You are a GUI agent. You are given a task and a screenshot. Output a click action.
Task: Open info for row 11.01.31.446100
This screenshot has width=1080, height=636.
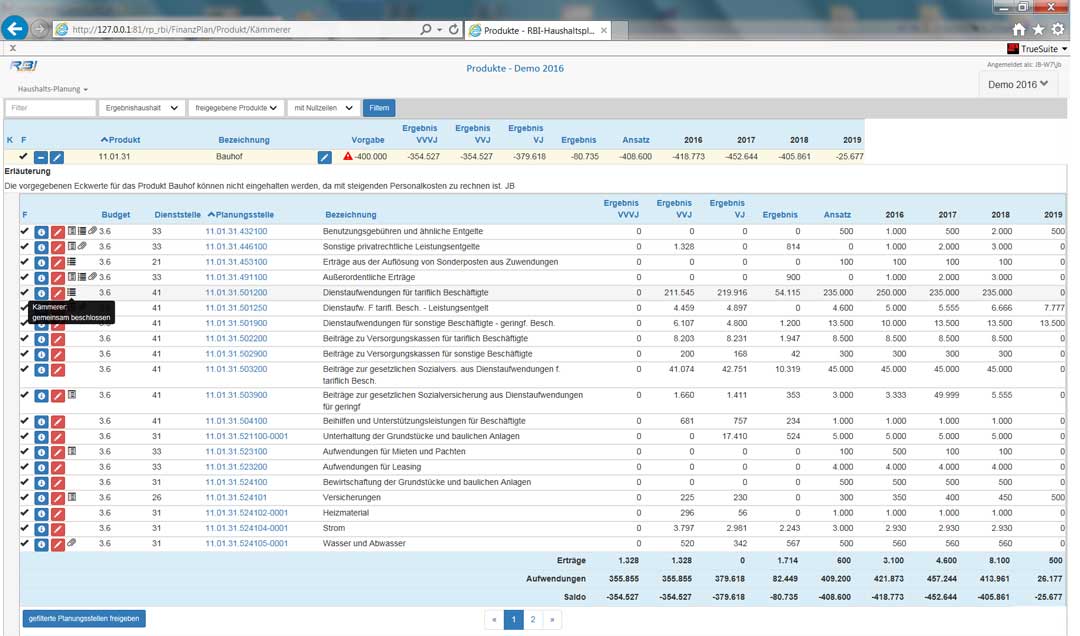[x=41, y=247]
